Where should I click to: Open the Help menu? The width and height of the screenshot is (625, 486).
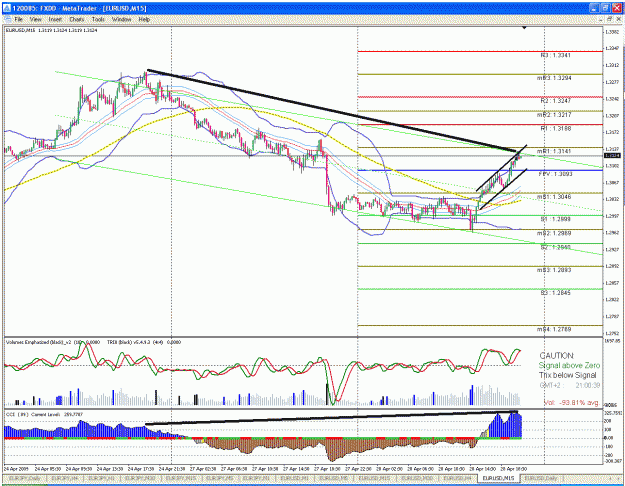click(144, 19)
